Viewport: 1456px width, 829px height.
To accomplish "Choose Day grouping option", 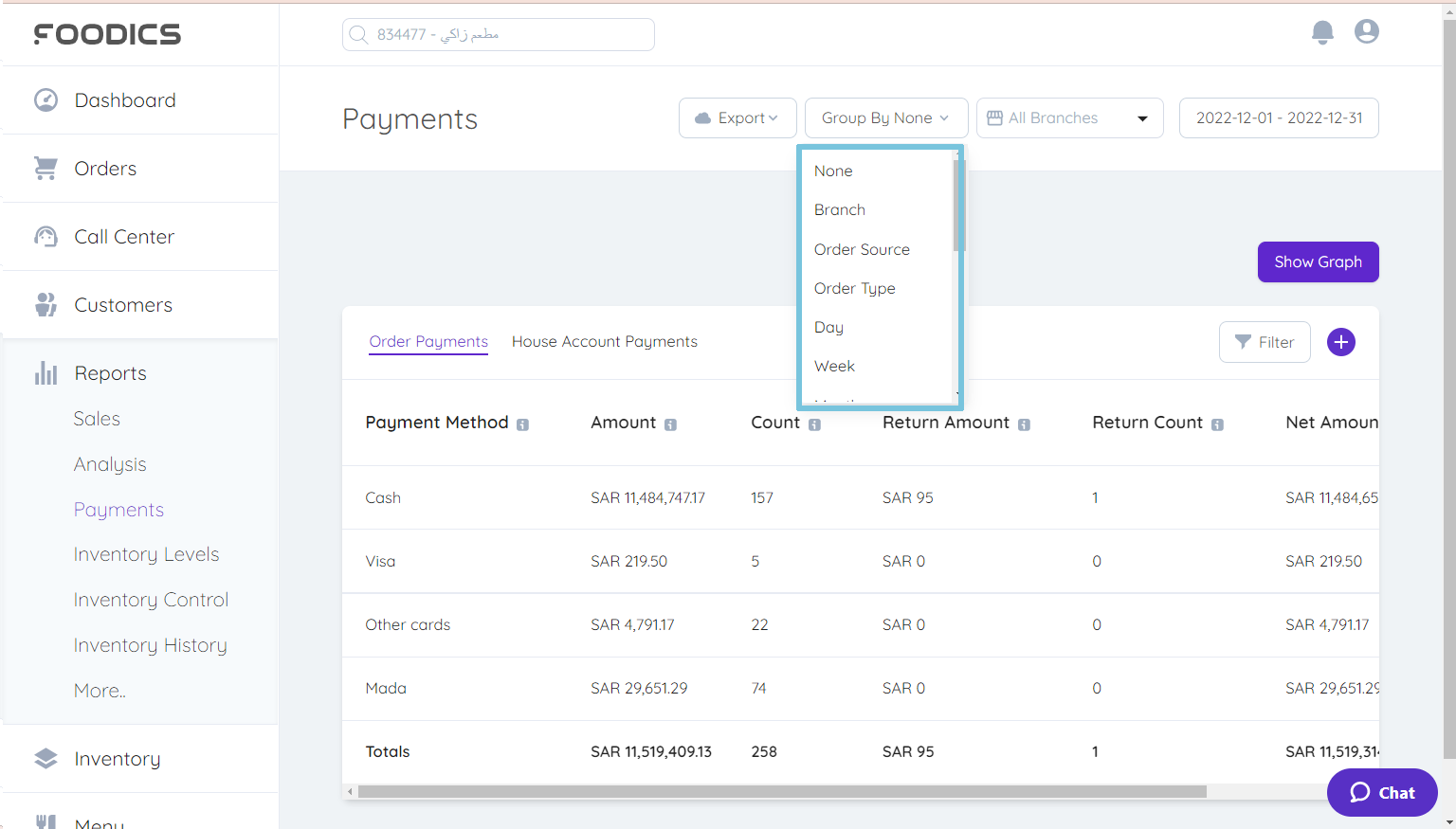I will [828, 327].
